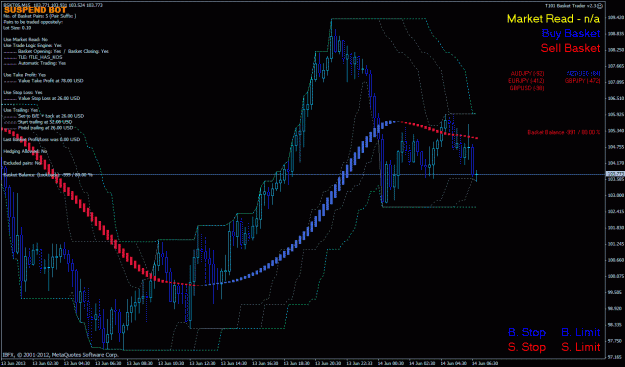Select the EURJPY (-412) pair label

tap(526, 80)
